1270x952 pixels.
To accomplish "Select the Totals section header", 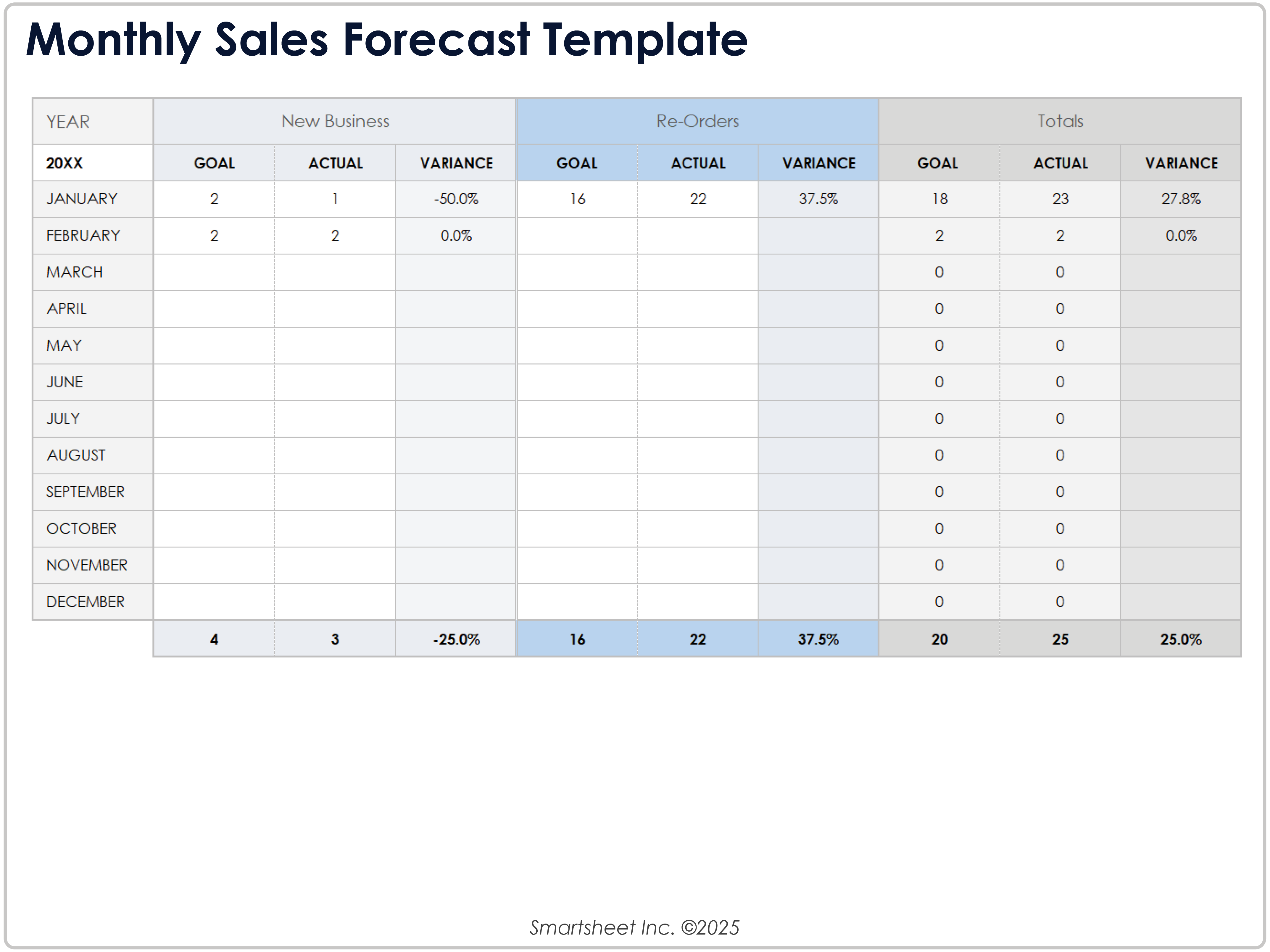I will coord(1059,121).
